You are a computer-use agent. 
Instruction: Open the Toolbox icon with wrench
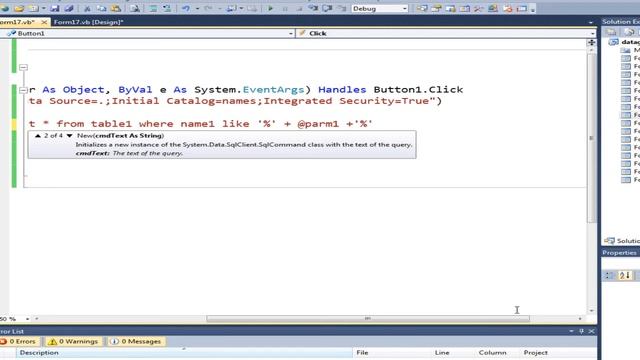point(479,8)
